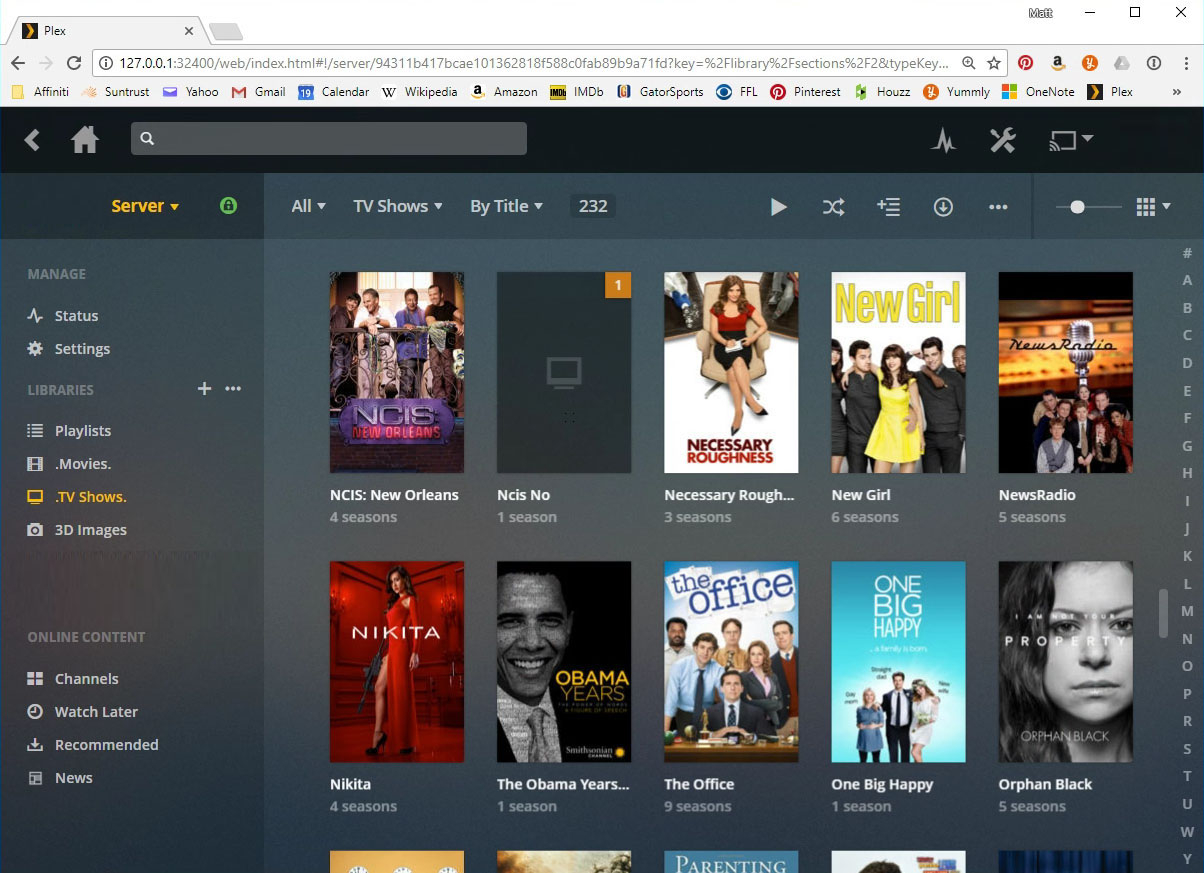Image resolution: width=1204 pixels, height=873 pixels.
Task: Open the .Movies. library
Action: click(x=69, y=464)
